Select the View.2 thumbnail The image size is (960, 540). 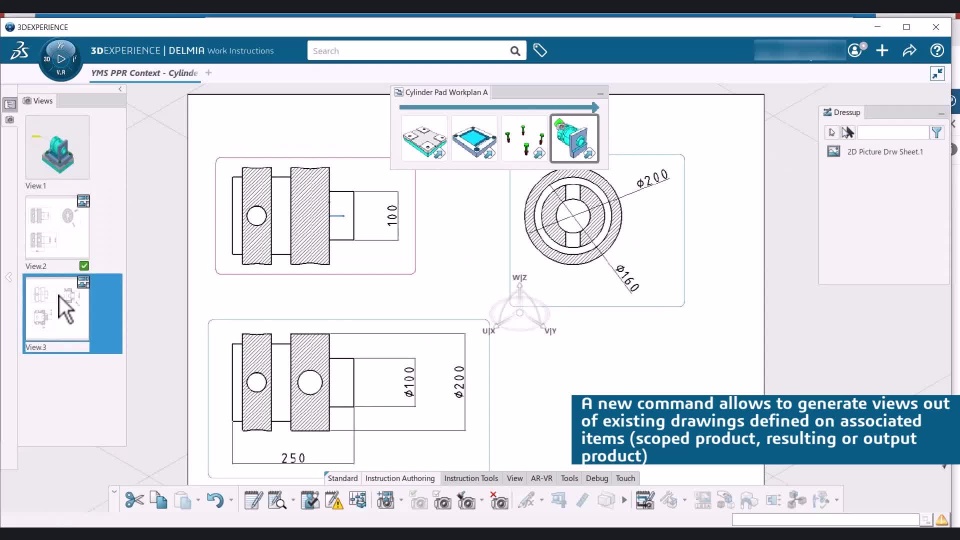[58, 227]
